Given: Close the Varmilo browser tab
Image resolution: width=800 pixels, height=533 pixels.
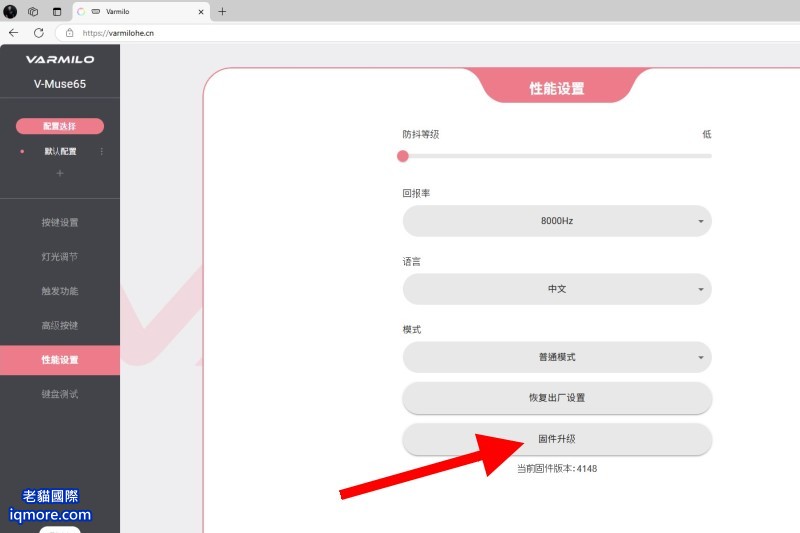Looking at the screenshot, I should click(x=201, y=12).
